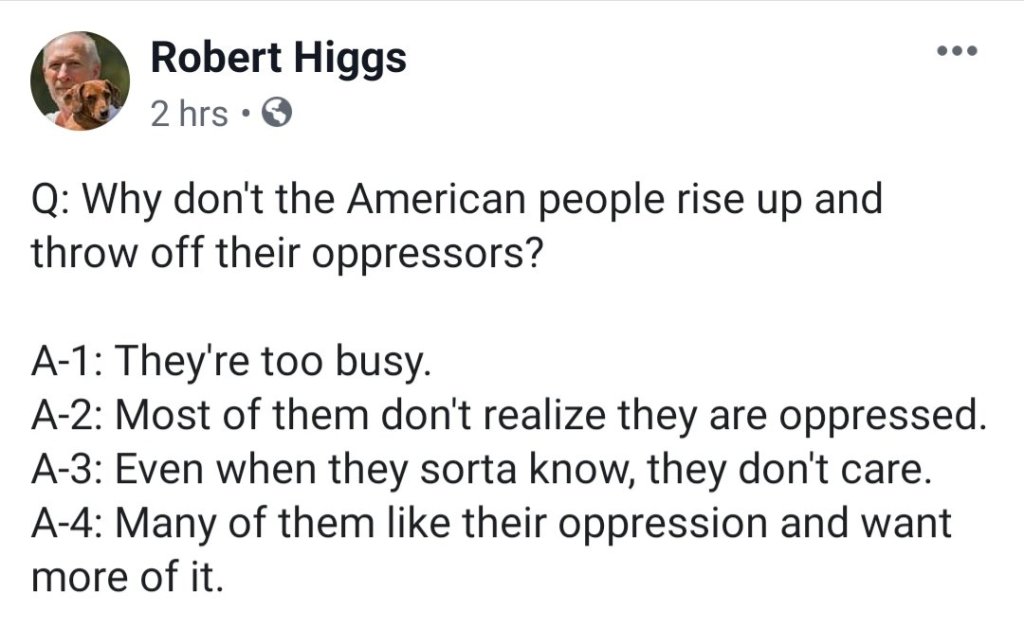
Task: Open the "2 hrs" post timestamp
Action: tap(189, 115)
